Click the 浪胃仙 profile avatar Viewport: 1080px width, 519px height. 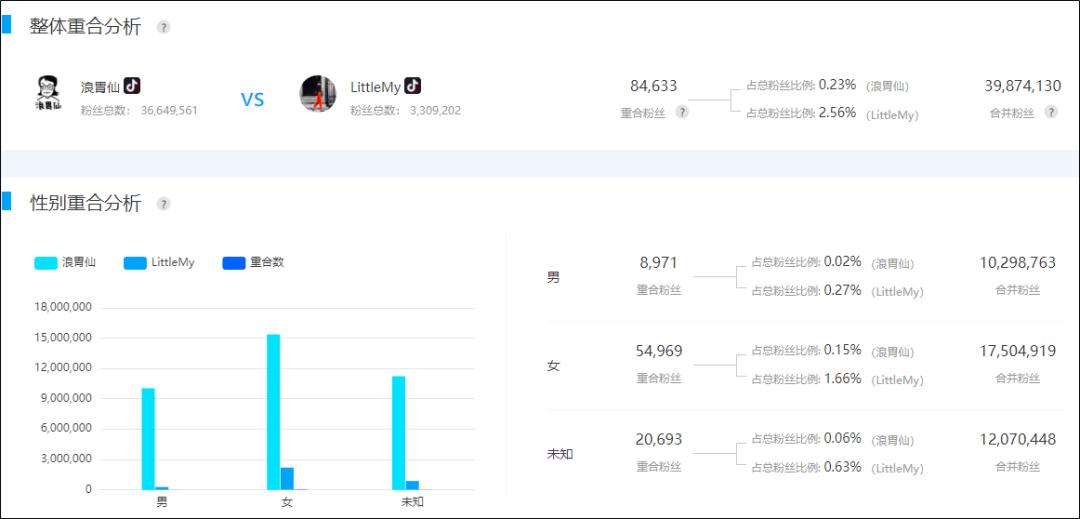tap(47, 93)
